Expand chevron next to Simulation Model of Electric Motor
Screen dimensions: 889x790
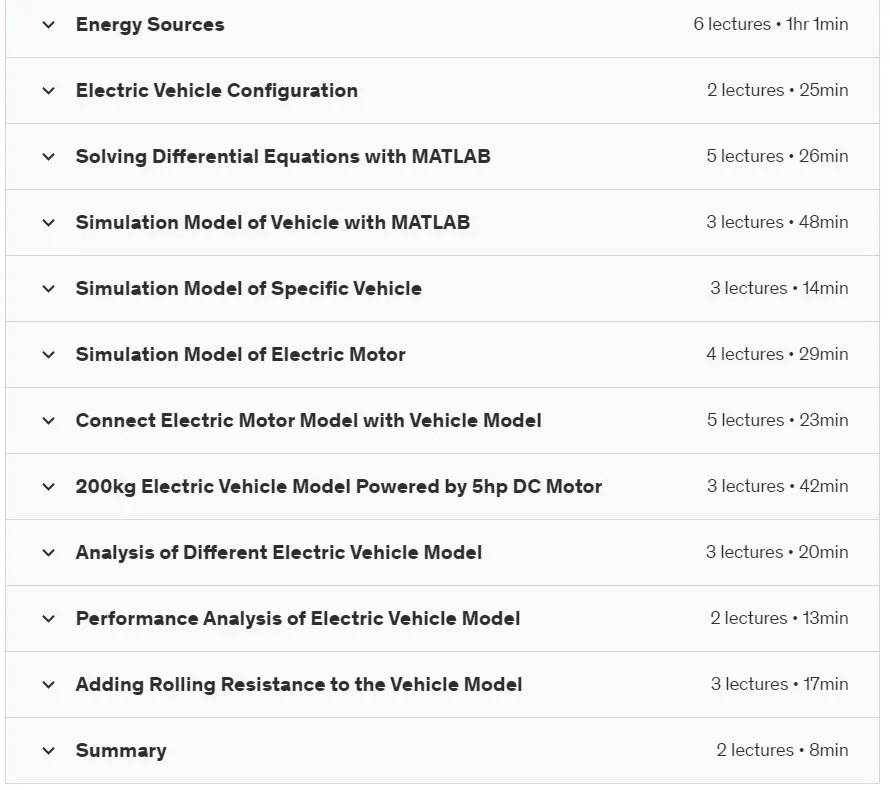click(49, 355)
